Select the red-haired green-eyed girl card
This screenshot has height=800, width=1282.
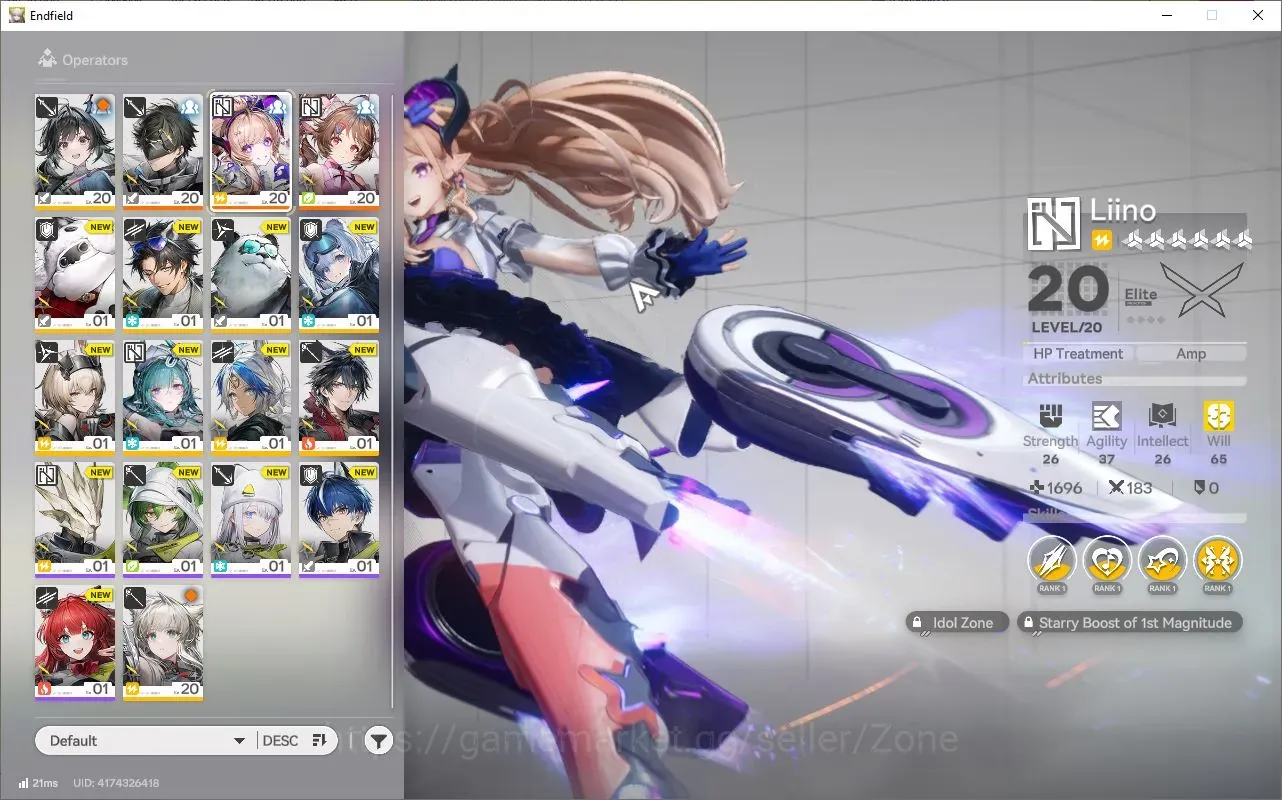pyautogui.click(x=75, y=643)
